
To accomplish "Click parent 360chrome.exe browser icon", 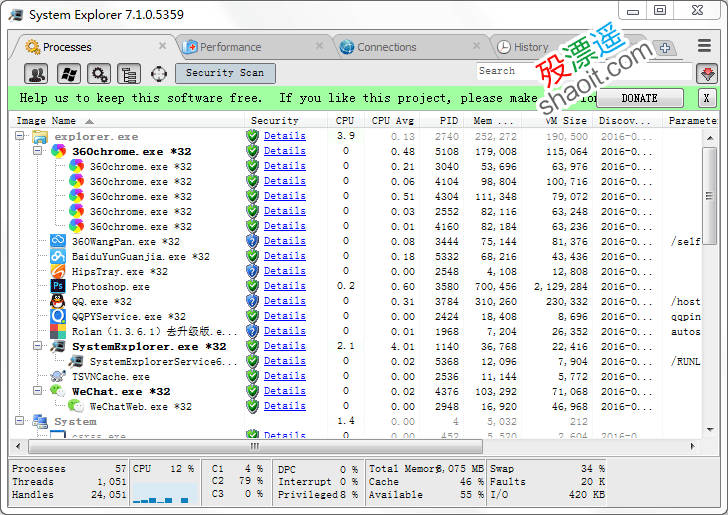I will [58, 151].
